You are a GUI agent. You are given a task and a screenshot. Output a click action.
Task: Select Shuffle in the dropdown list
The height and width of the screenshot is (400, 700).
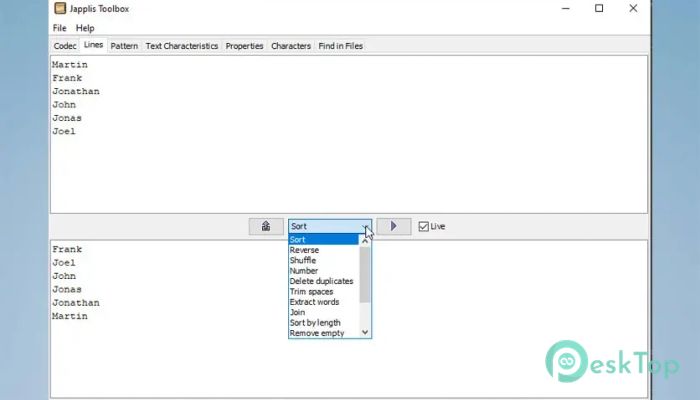click(x=324, y=260)
